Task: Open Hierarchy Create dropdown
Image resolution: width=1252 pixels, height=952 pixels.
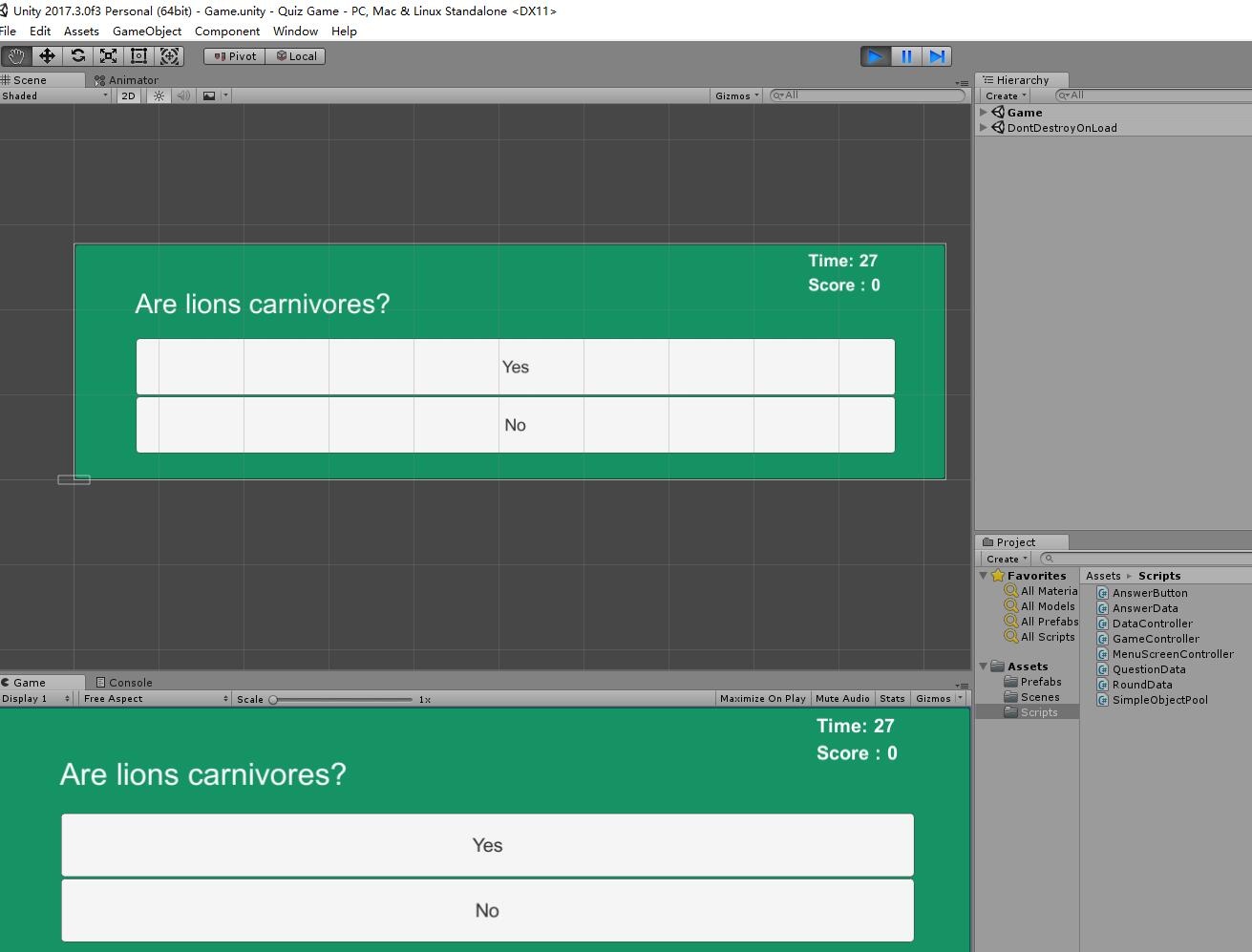Action: click(1006, 95)
